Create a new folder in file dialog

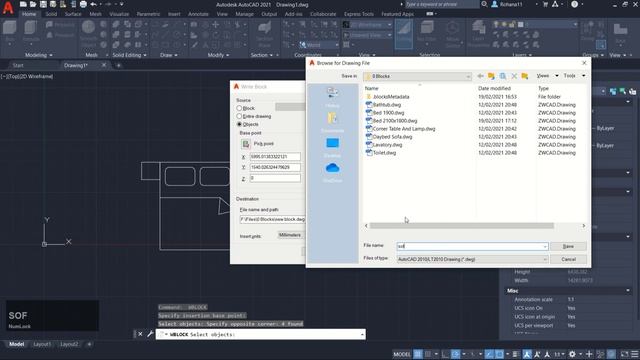pyautogui.click(x=525, y=76)
